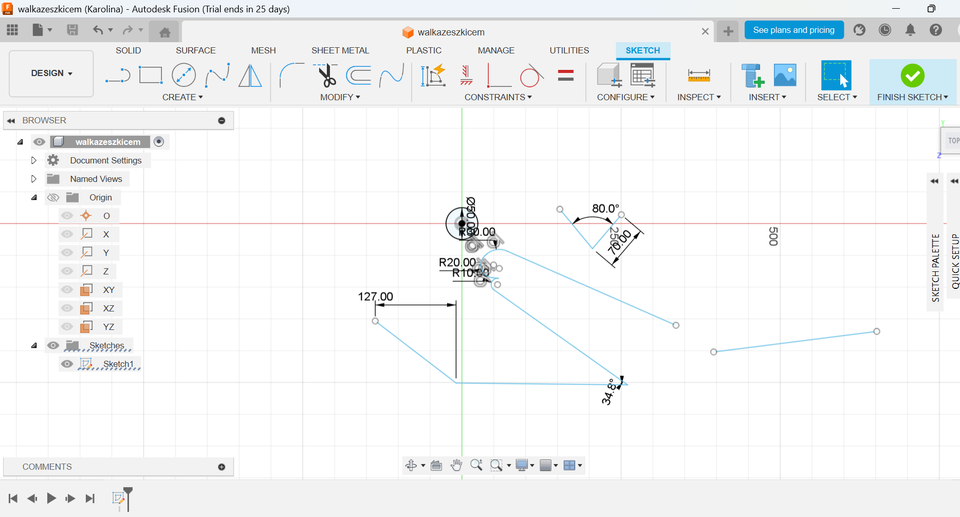Viewport: 960px width, 517px height.
Task: Open the DESIGN workspace dropdown
Action: click(x=51, y=74)
